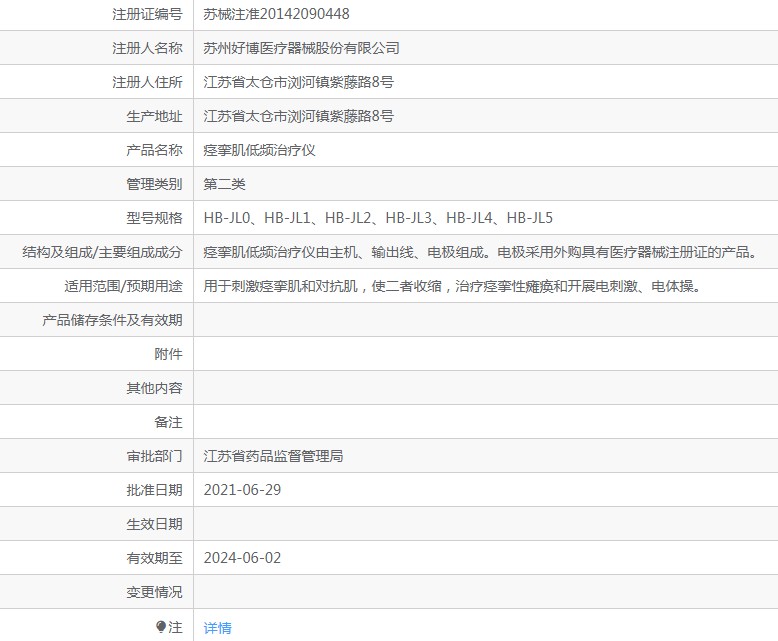Click the 批准日期 label
This screenshot has height=641, width=778.
(154, 490)
